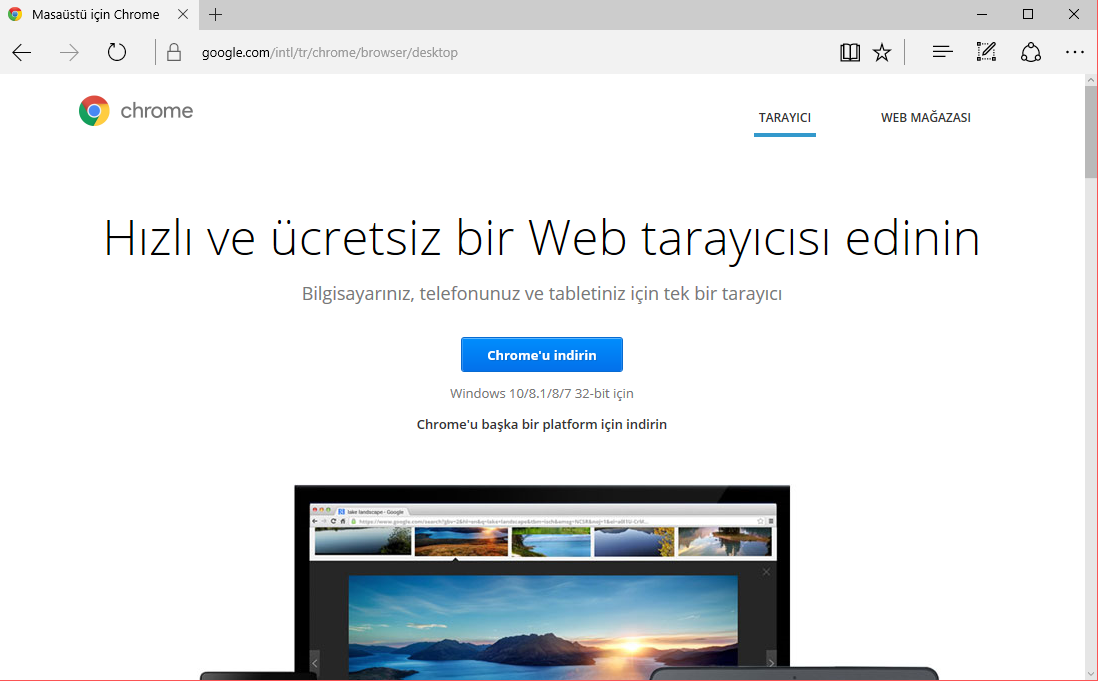
Task: Make a Web Note with pen icon
Action: click(x=986, y=52)
